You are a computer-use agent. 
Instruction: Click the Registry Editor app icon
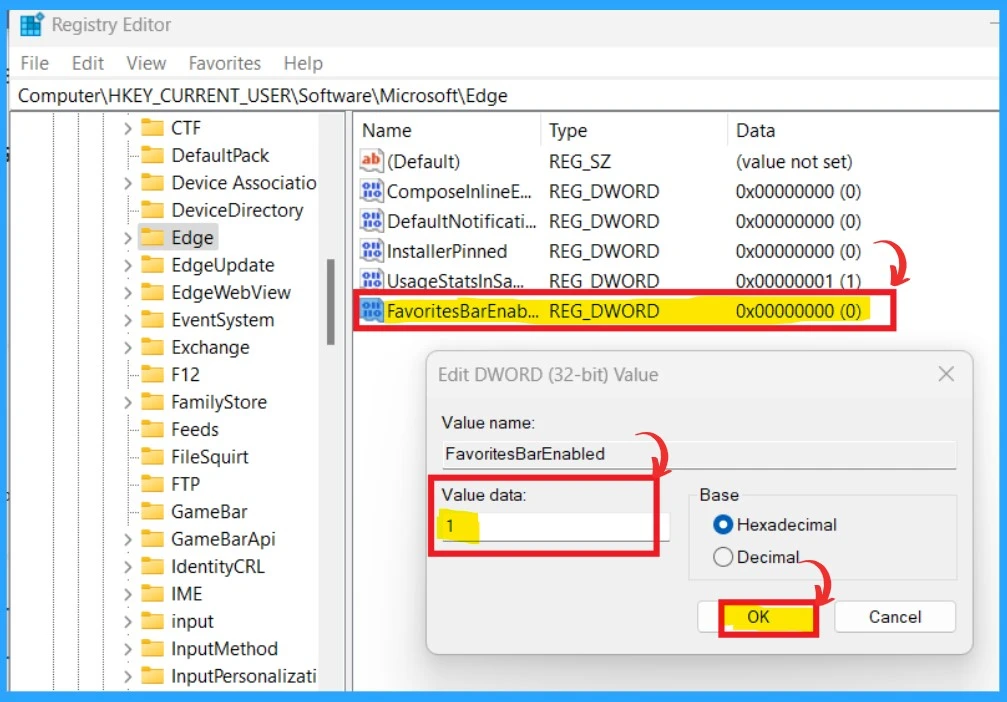[x=31, y=24]
